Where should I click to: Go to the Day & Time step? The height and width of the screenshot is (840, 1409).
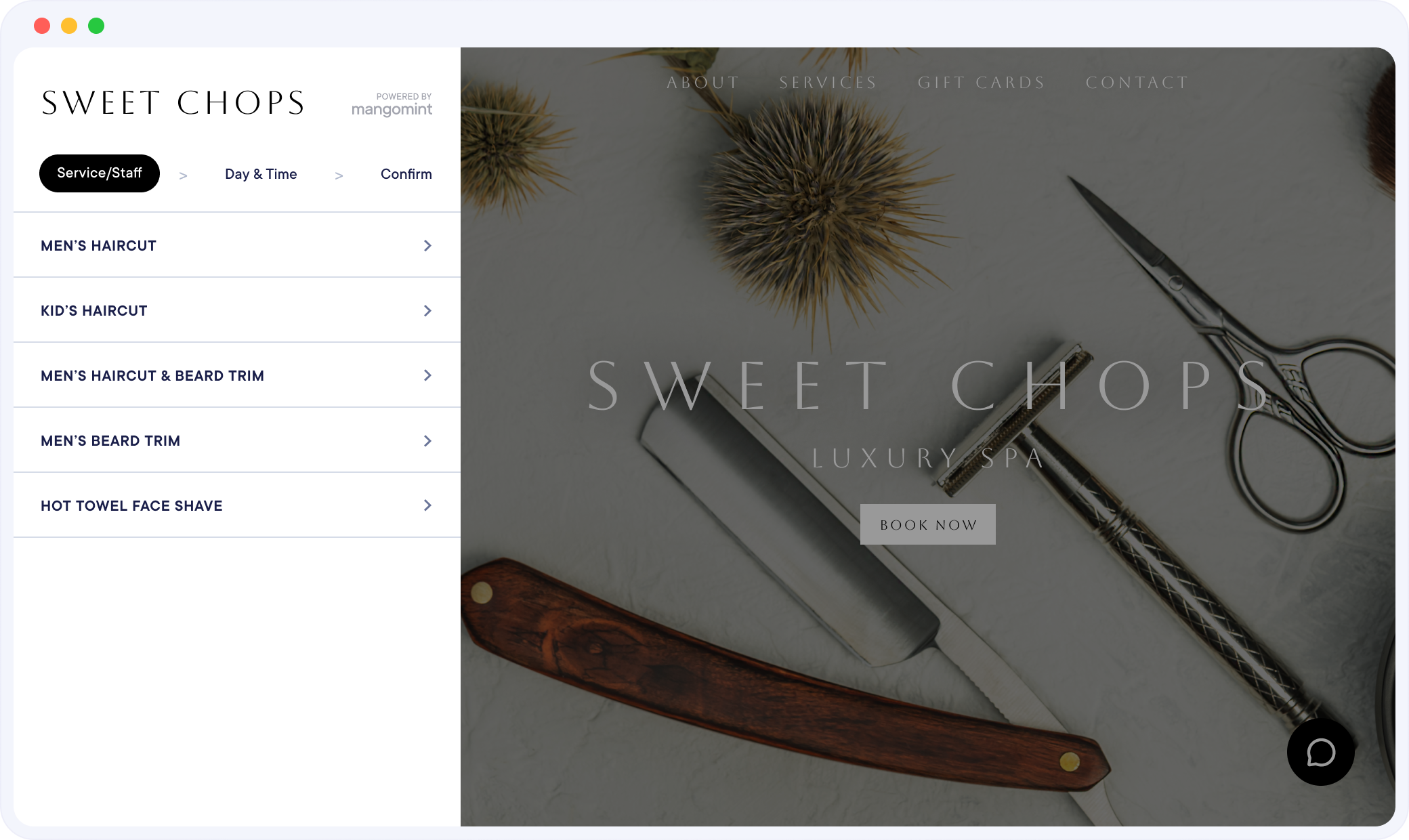tap(261, 174)
